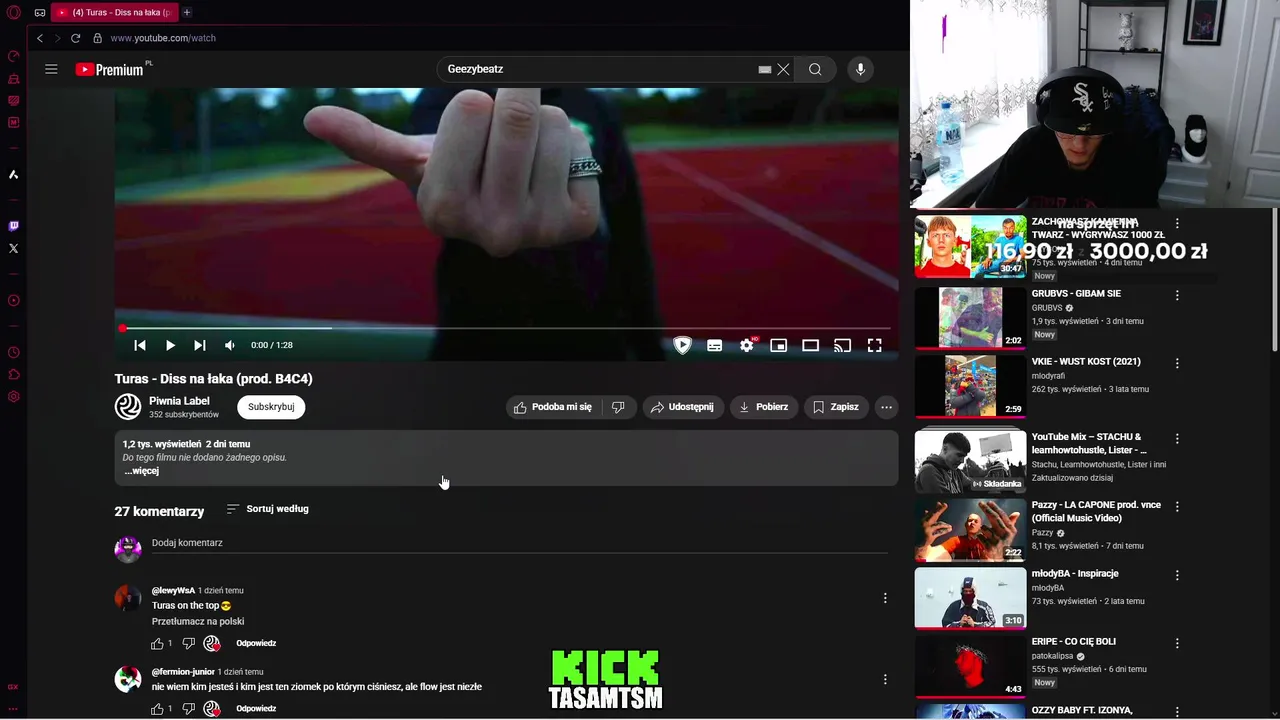Open options for młodyBA - Inspiracje video
Viewport: 1280px width, 720px height.
pyautogui.click(x=1177, y=575)
